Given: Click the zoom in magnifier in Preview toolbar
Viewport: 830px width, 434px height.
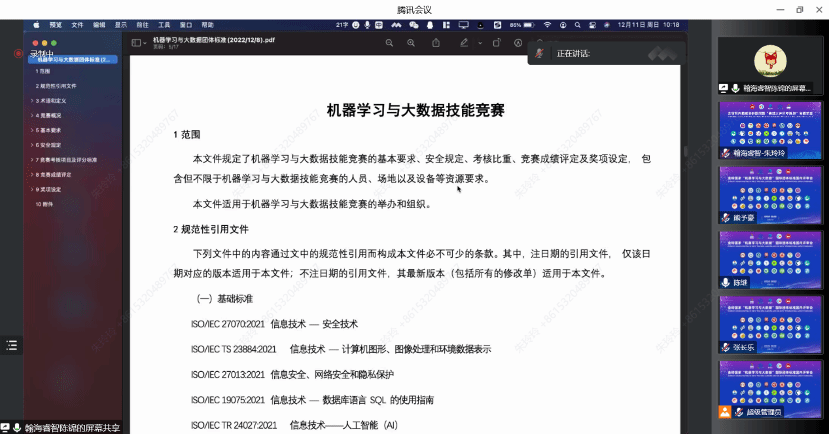Looking at the screenshot, I should 411,43.
